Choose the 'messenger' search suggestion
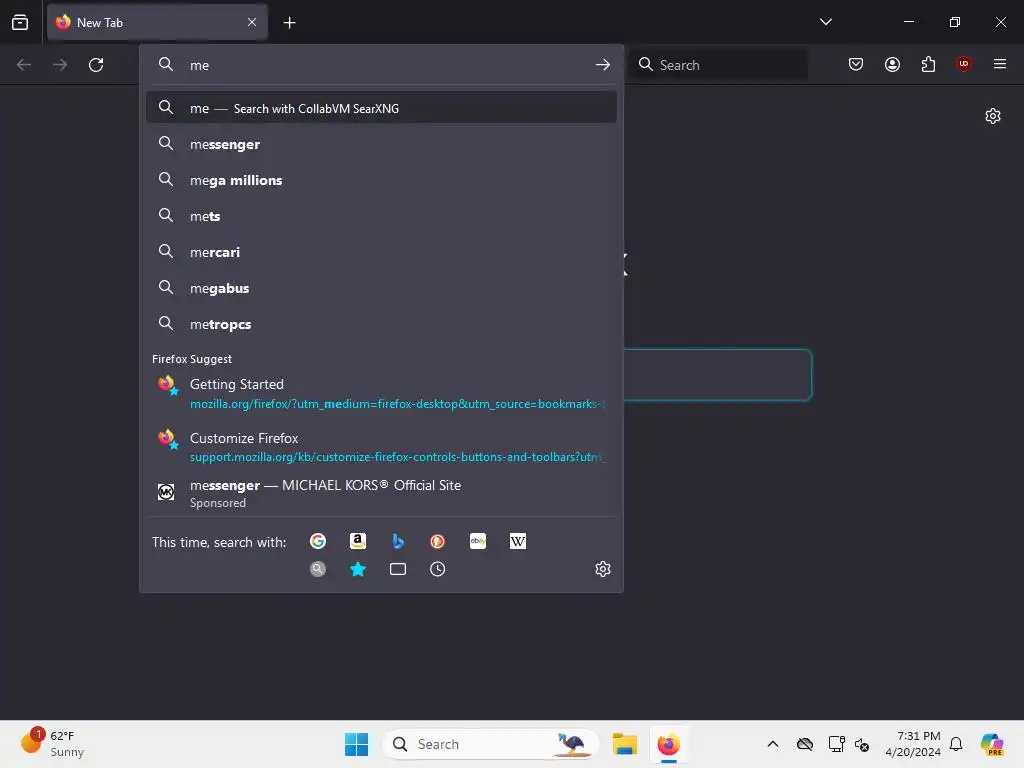The height and width of the screenshot is (768, 1024). coord(381,144)
